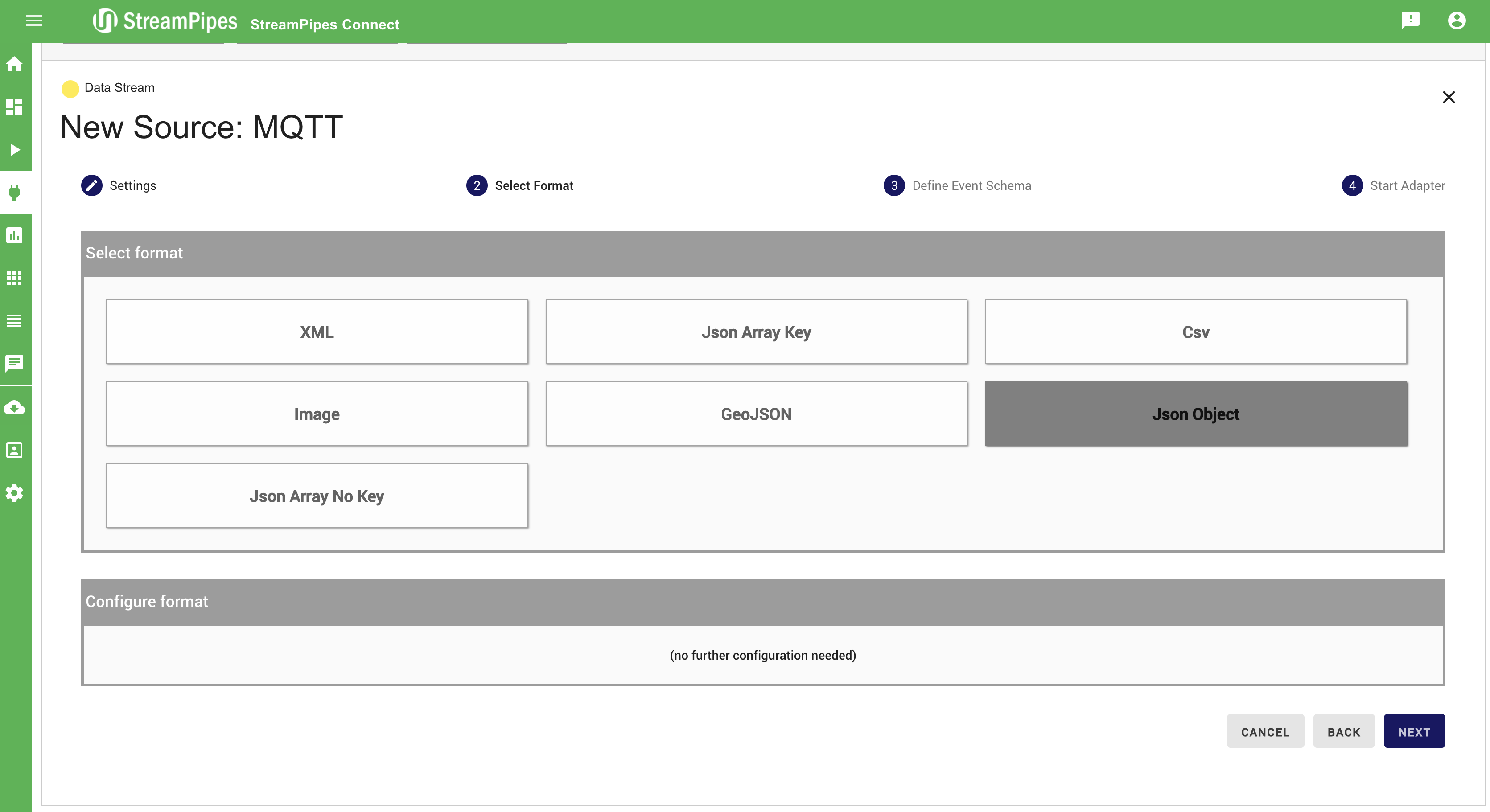Open the bar chart Dashboard icon
Screen dimensions: 1490x812
tap(14, 235)
